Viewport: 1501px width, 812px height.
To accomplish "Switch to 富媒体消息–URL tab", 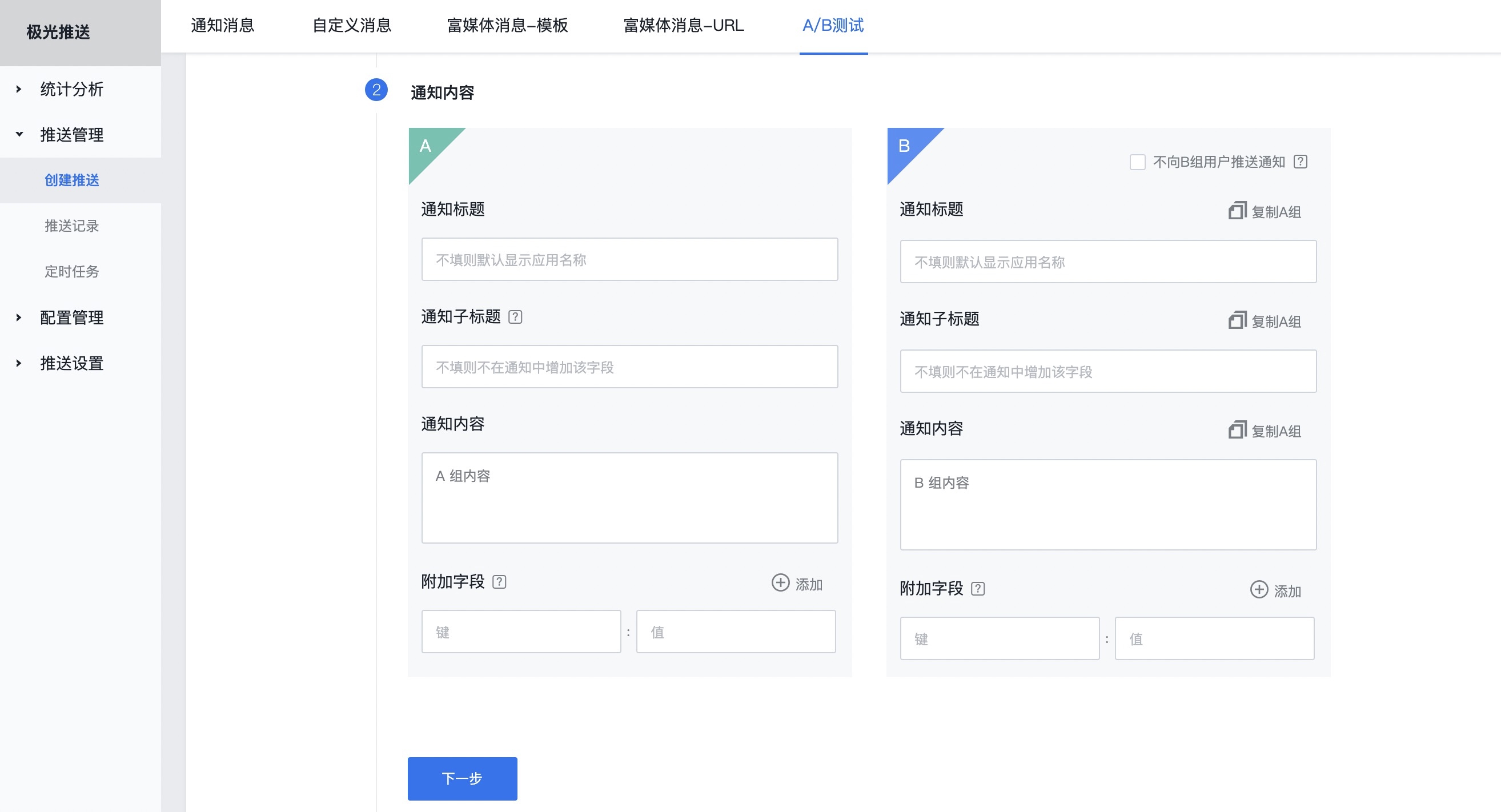I will [x=684, y=26].
